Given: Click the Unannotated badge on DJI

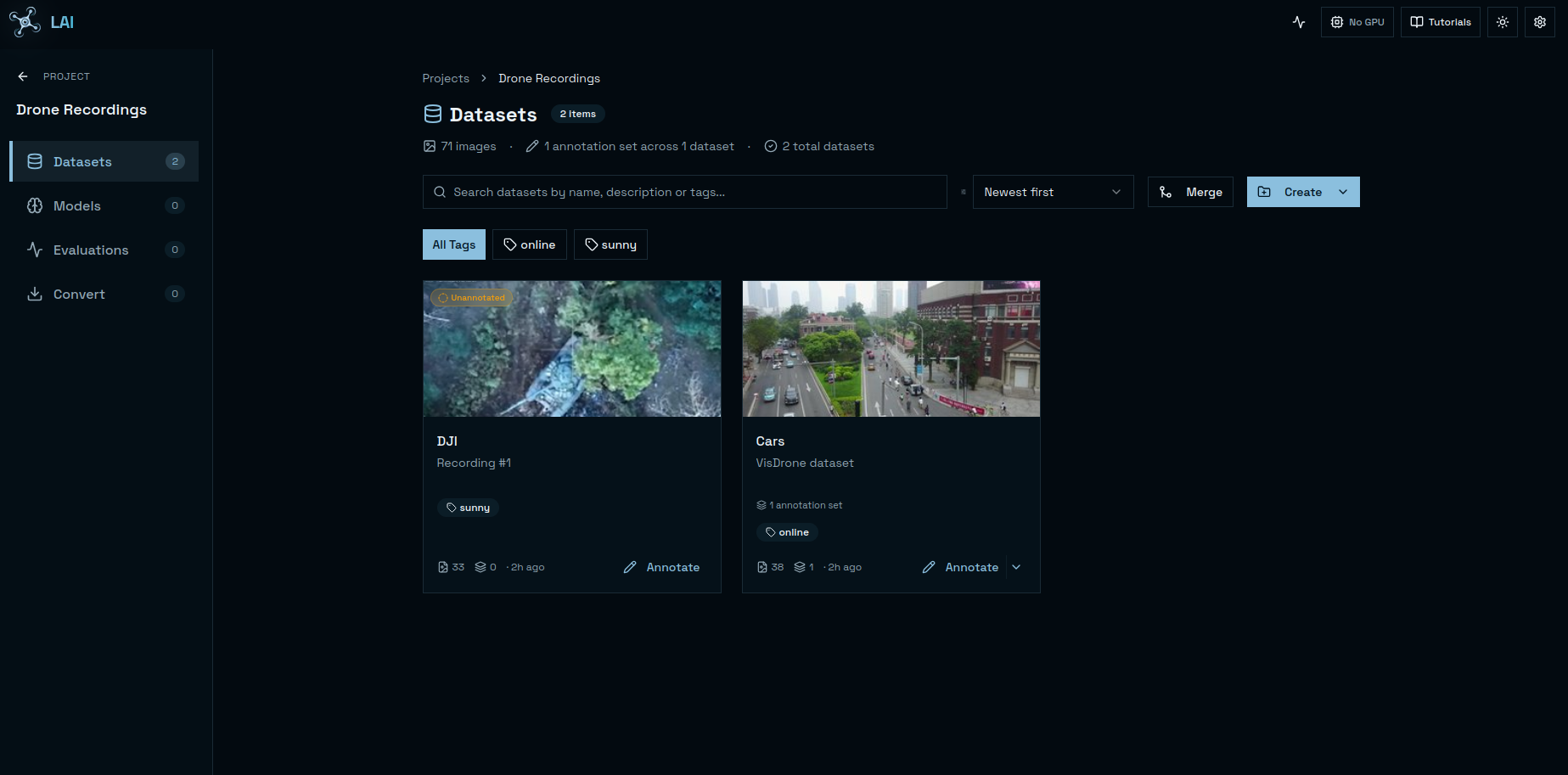Looking at the screenshot, I should (x=471, y=298).
